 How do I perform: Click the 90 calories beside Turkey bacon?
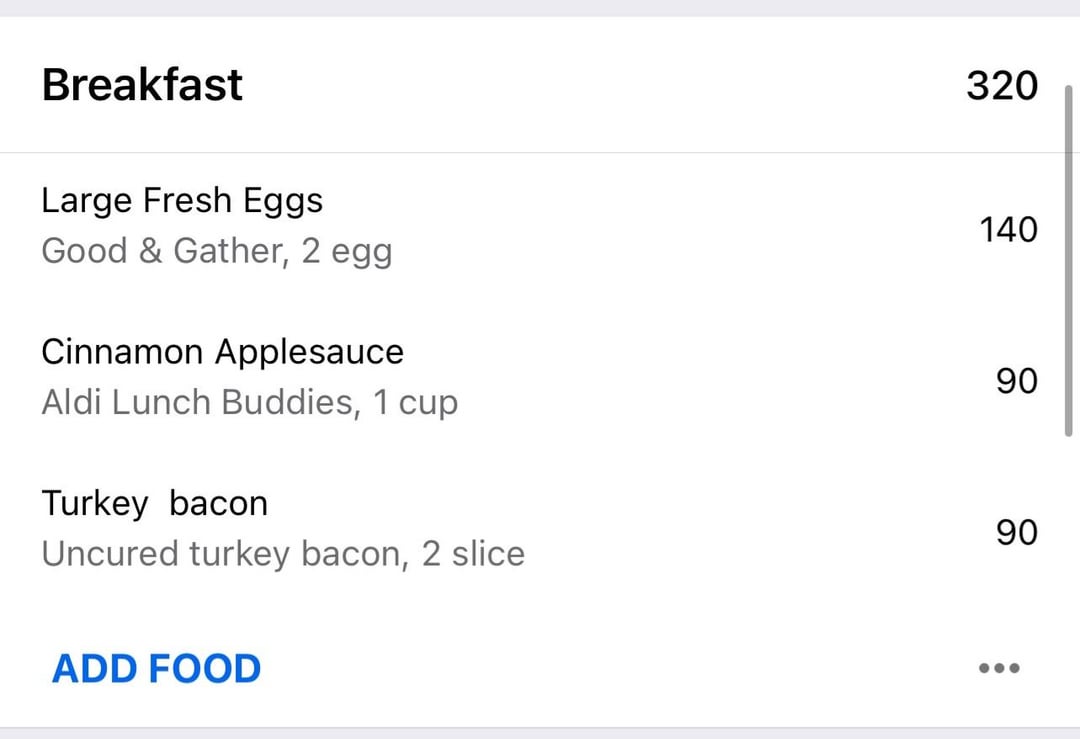(1017, 532)
